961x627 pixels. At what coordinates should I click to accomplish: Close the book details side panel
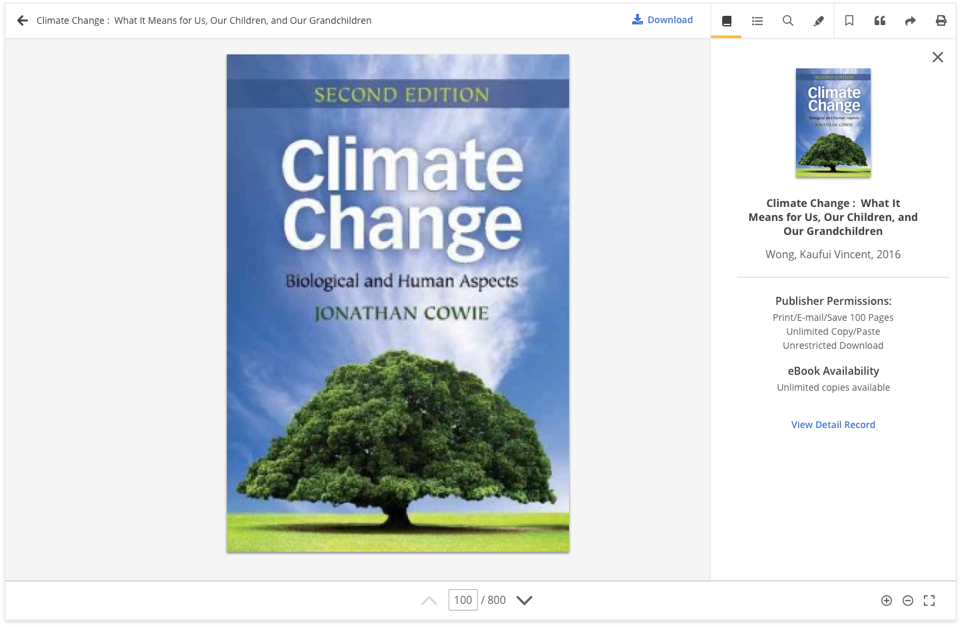937,57
